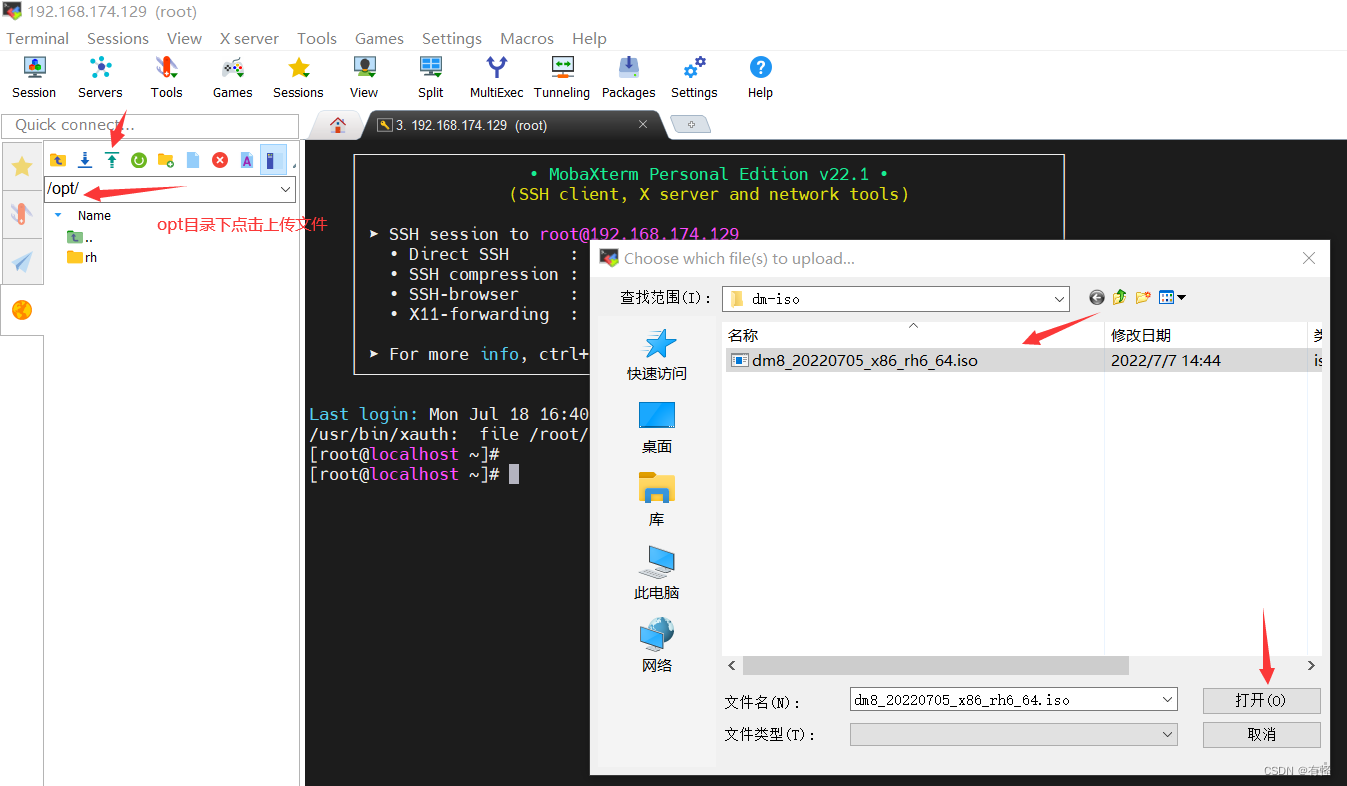Screen dimensions: 1347x786
Task: Click the green upload icon in file browser
Action: (x=110, y=159)
